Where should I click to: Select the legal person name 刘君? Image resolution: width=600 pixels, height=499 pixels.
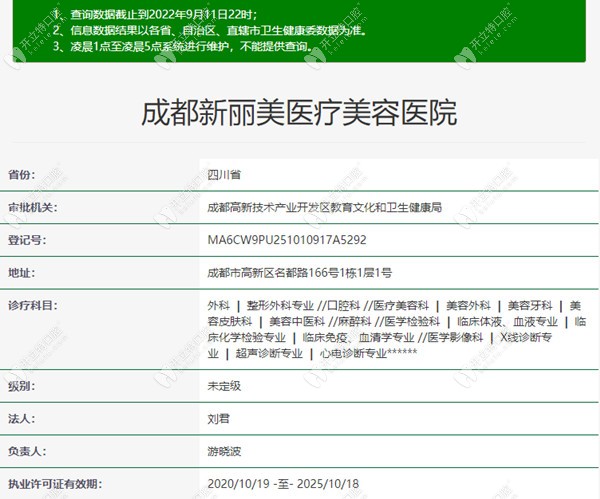point(218,419)
